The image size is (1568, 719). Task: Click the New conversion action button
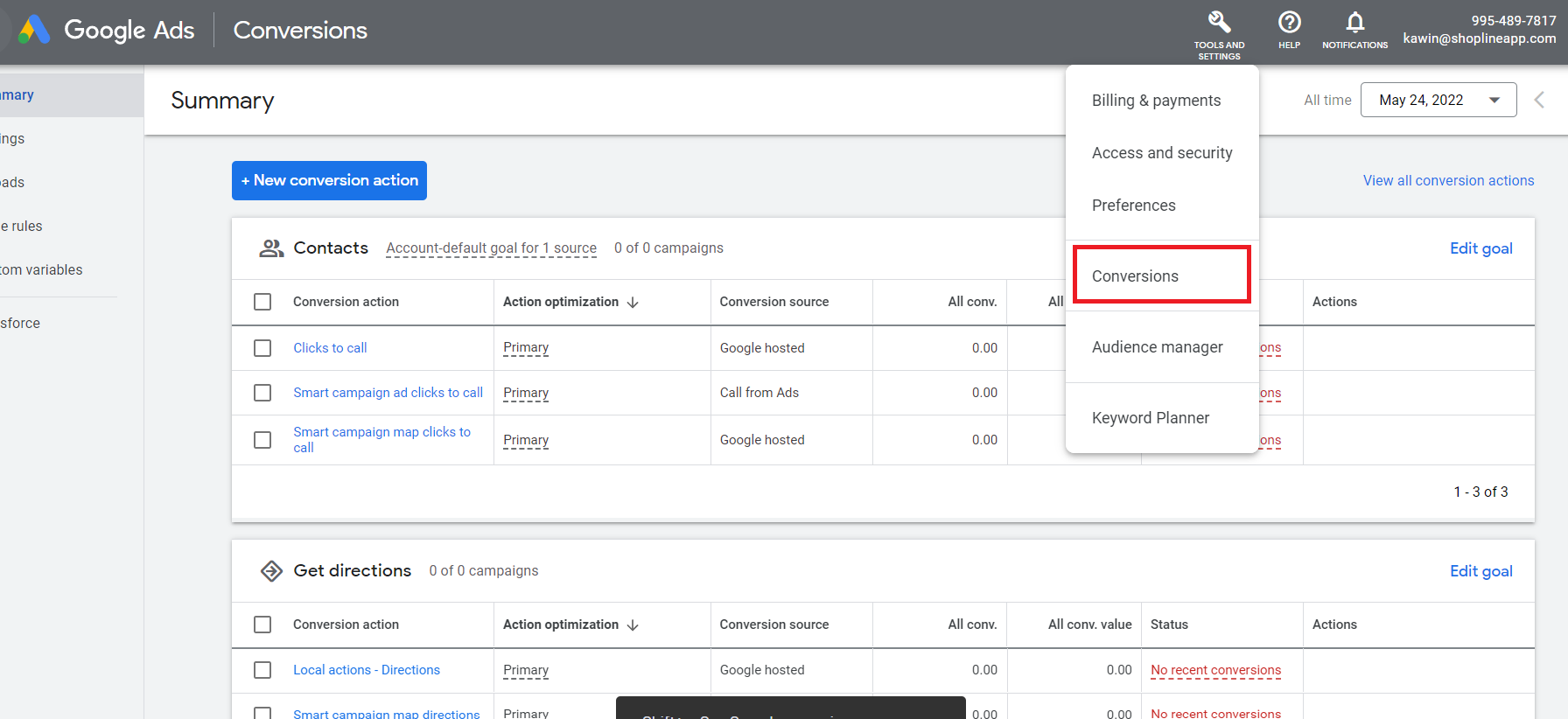(x=329, y=180)
